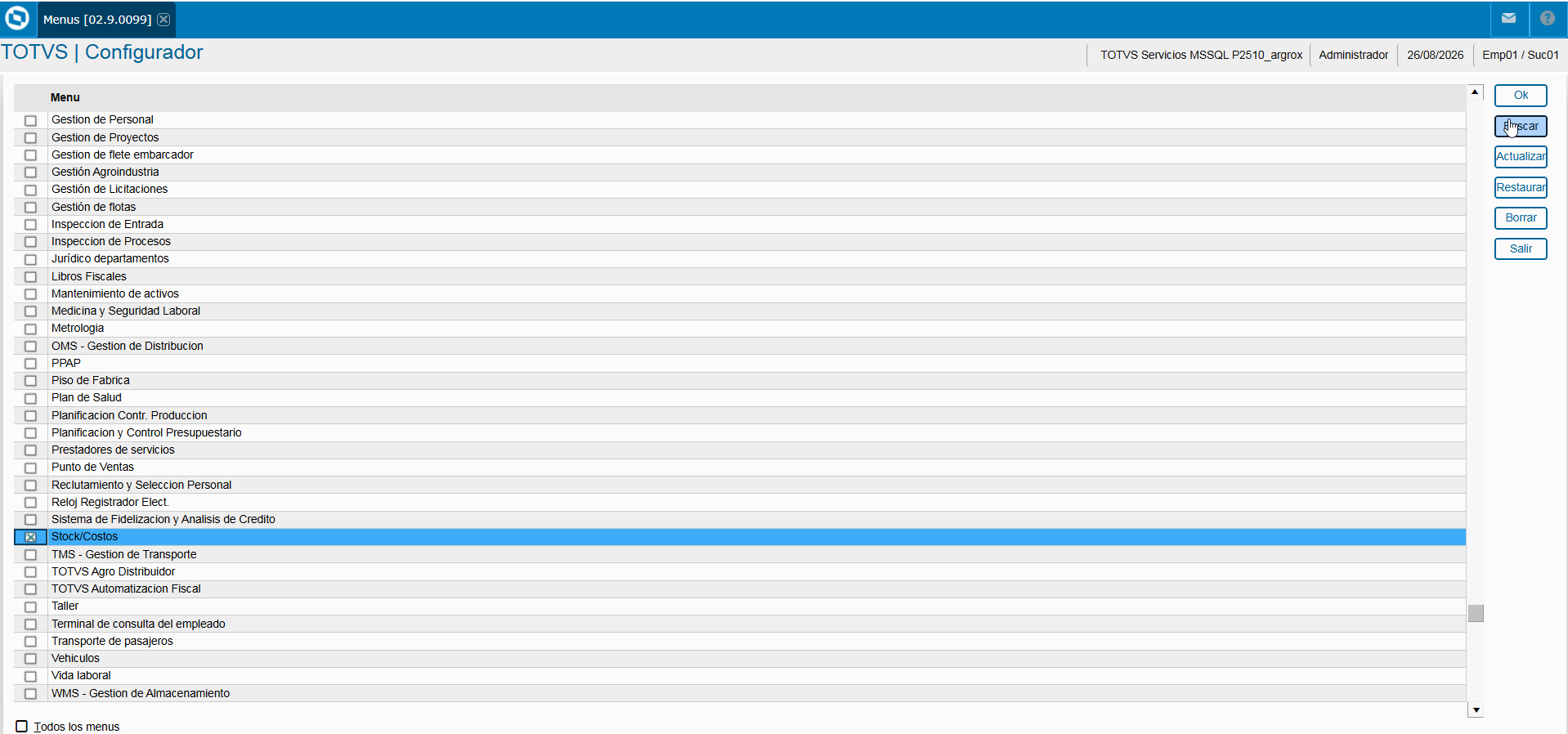Viewport: 1568px width, 734px height.
Task: Select the Transporte de pasajeros row text
Action: (x=112, y=641)
